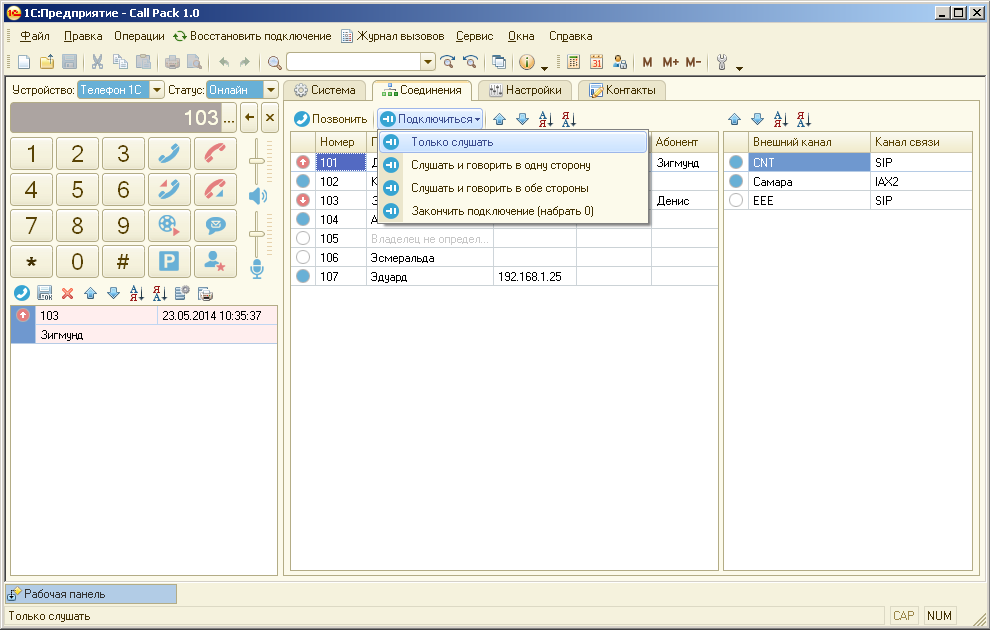Click the message envelope bubble button
This screenshot has height=630, width=990.
(x=215, y=225)
